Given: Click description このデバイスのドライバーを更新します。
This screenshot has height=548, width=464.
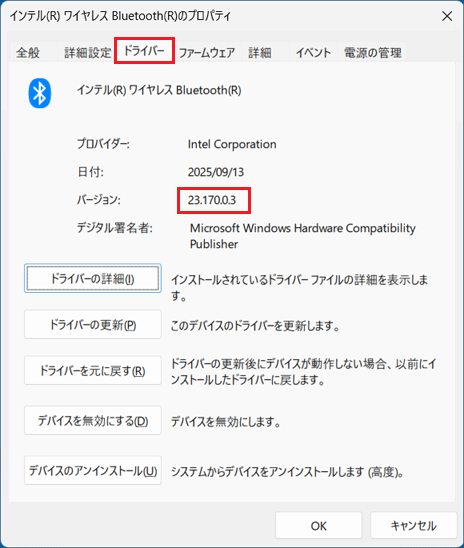Looking at the screenshot, I should point(255,326).
